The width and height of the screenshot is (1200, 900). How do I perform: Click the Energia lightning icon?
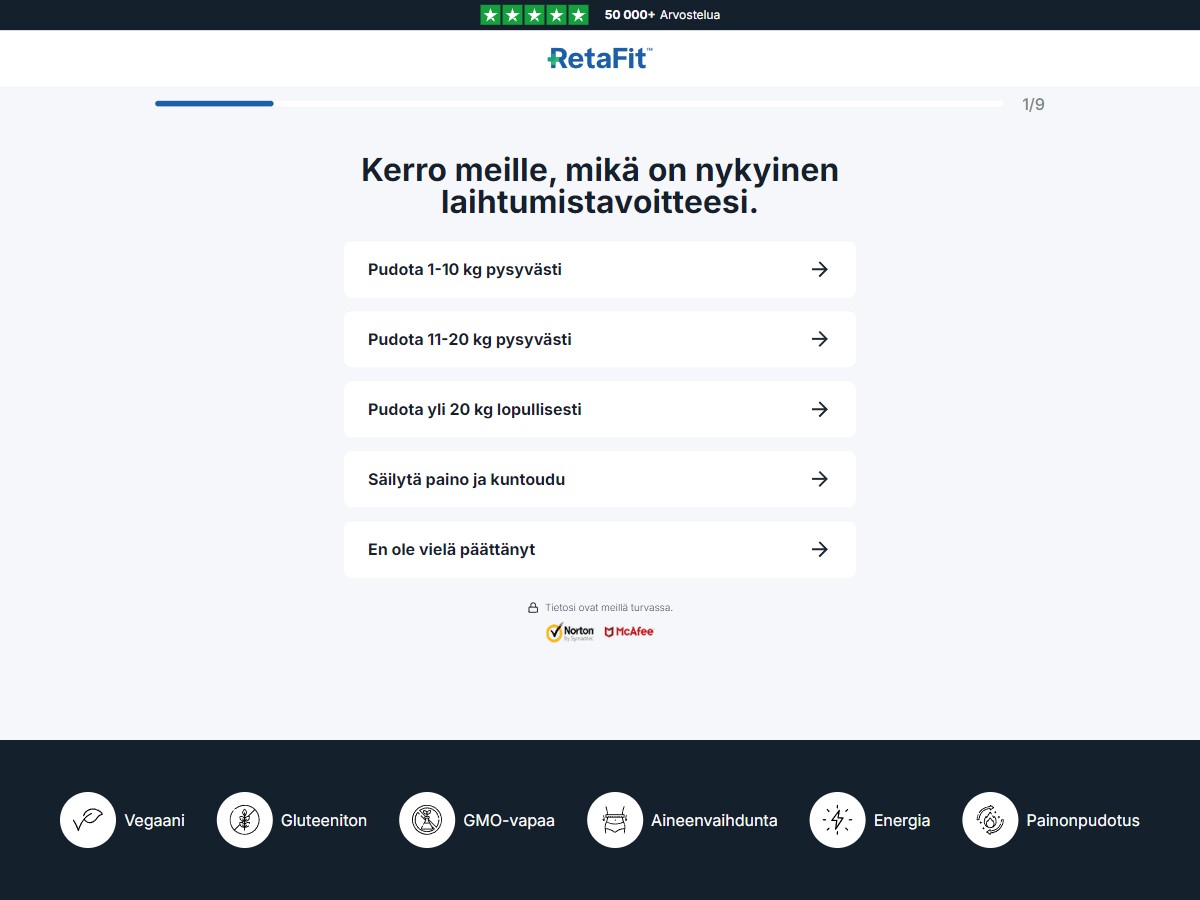(x=837, y=820)
